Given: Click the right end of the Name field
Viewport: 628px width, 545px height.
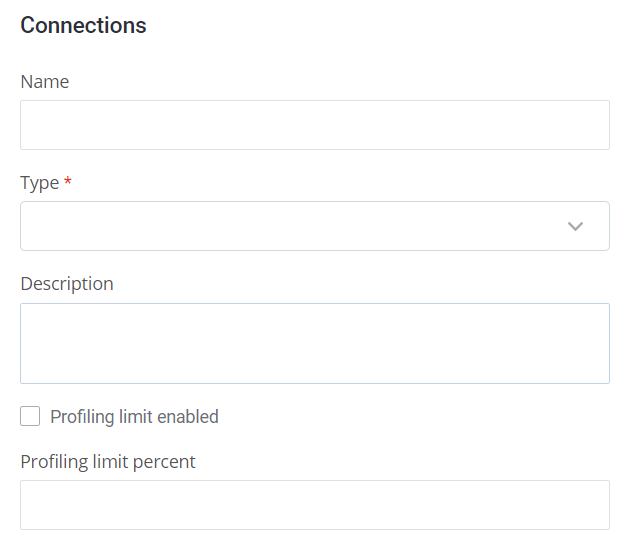Looking at the screenshot, I should (x=596, y=125).
